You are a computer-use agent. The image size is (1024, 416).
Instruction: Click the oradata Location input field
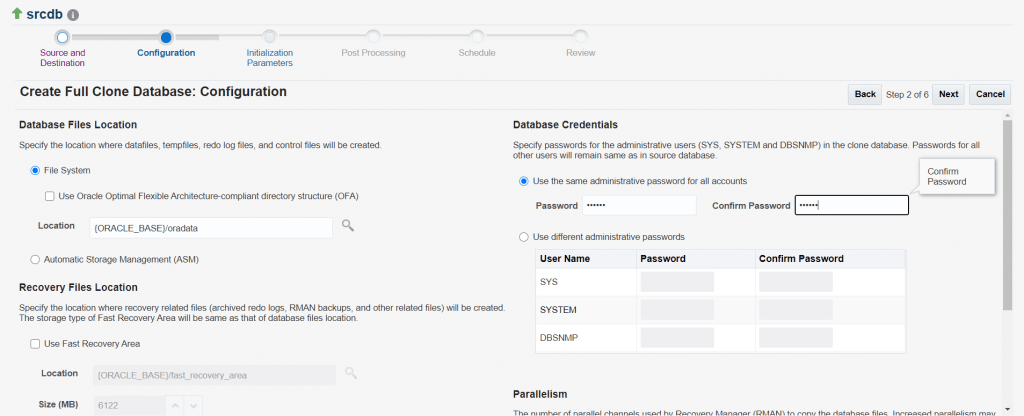(x=211, y=227)
